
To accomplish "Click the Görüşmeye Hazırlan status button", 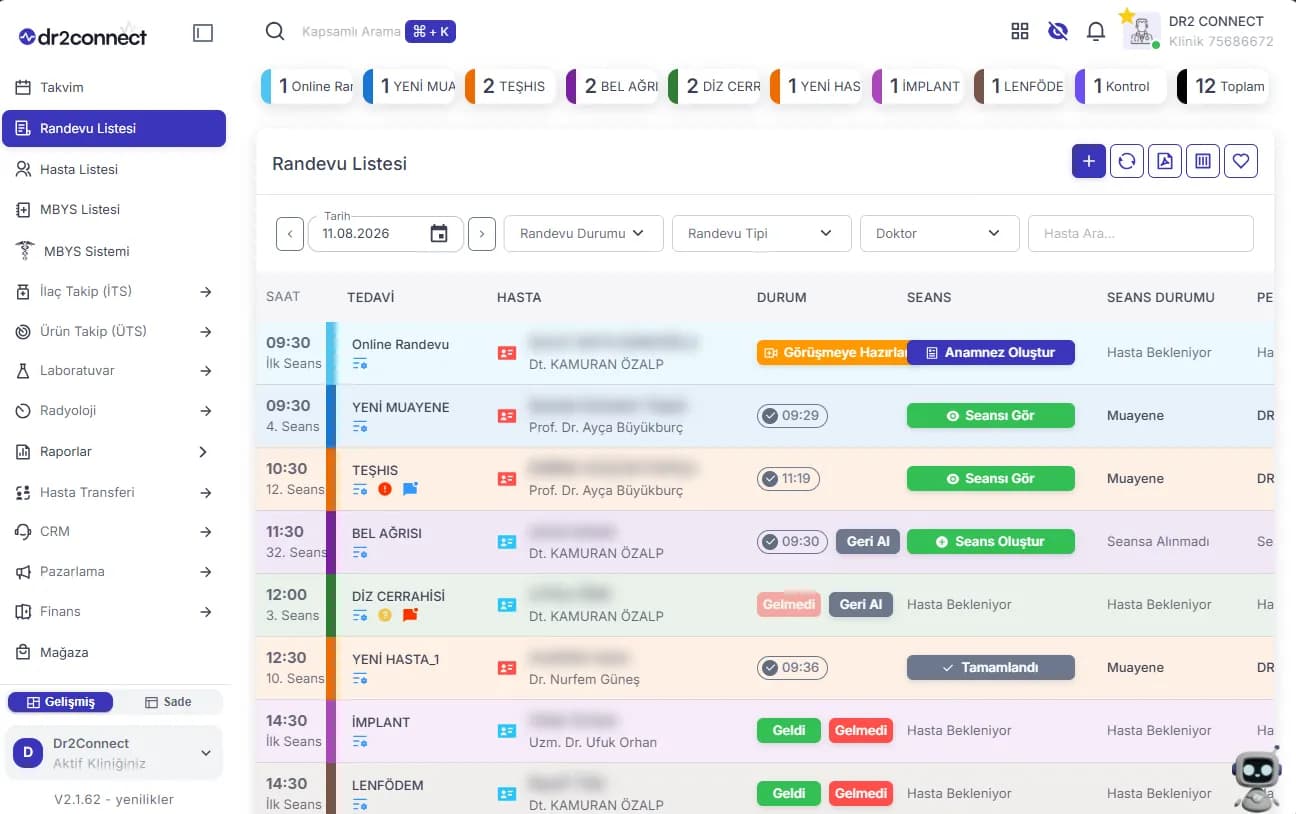I will pos(832,352).
